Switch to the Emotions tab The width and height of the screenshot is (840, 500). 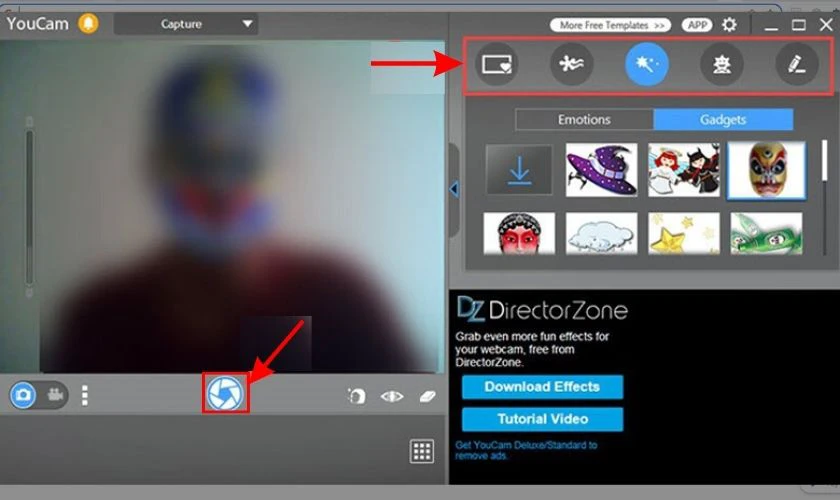pos(584,119)
